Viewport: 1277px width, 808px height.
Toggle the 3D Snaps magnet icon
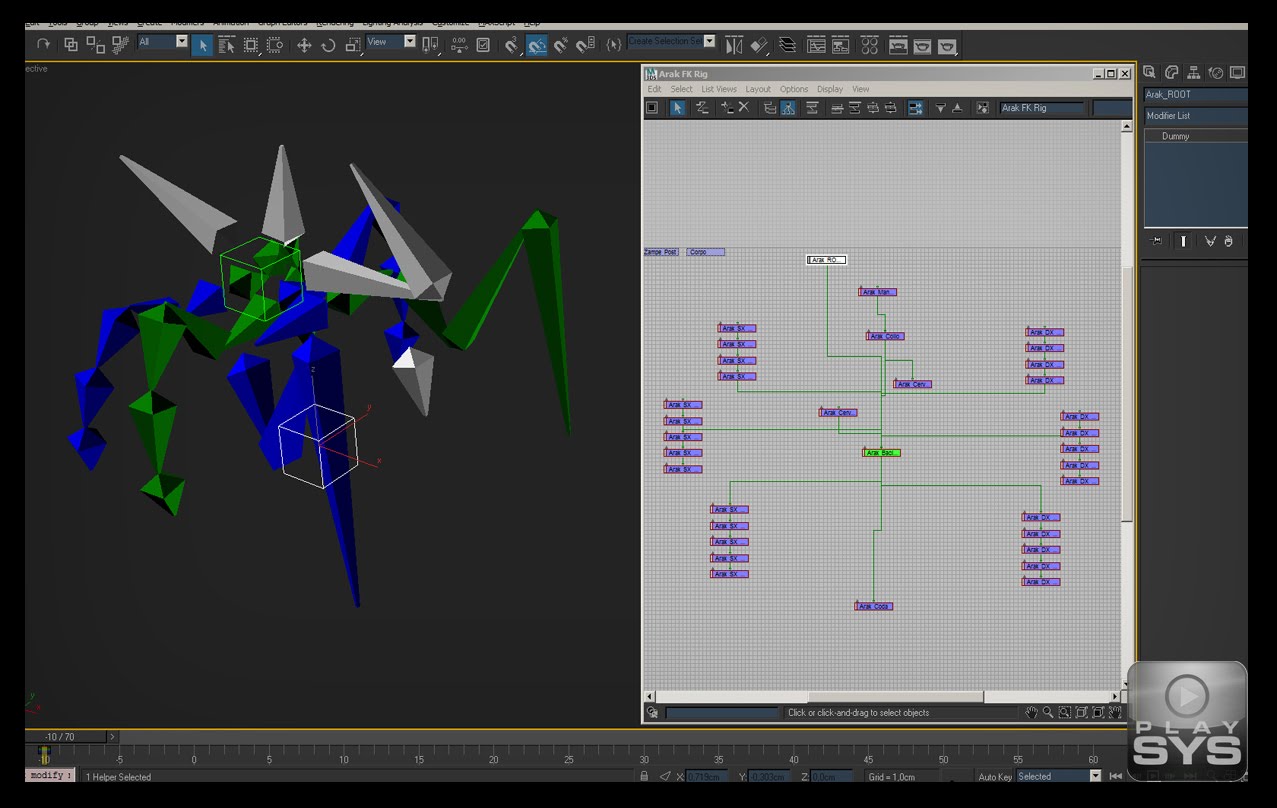[x=513, y=45]
